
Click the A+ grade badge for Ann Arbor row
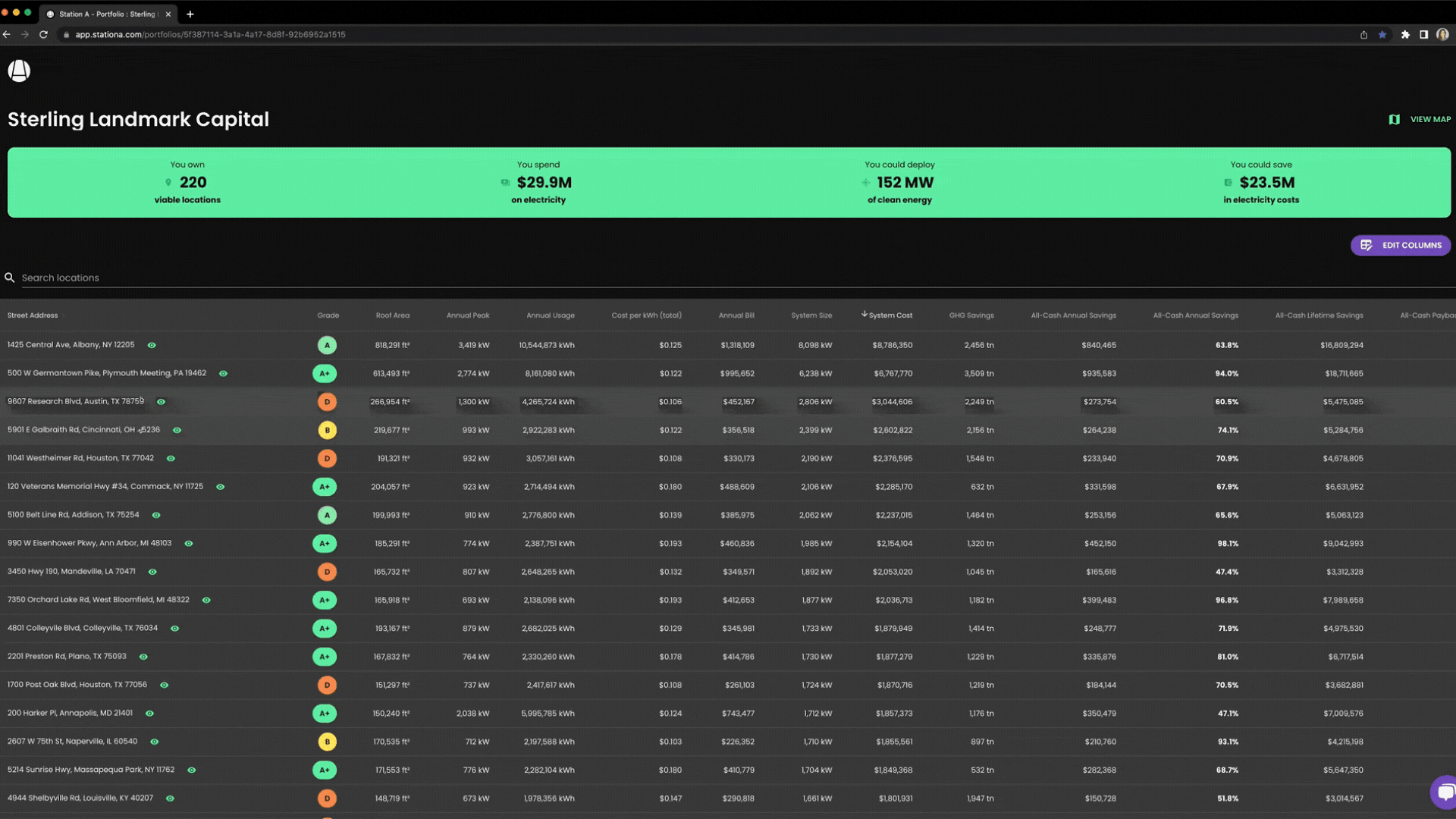pyautogui.click(x=325, y=544)
